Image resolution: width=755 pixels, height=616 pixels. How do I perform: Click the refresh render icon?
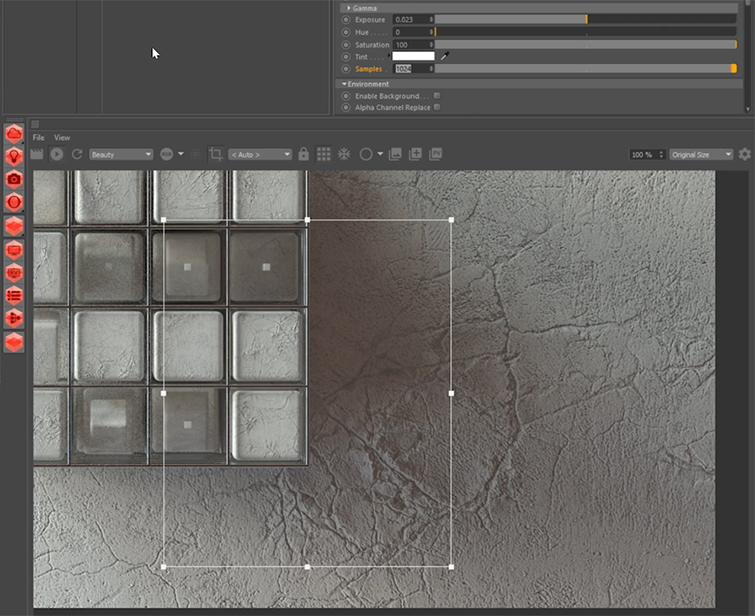tap(76, 154)
